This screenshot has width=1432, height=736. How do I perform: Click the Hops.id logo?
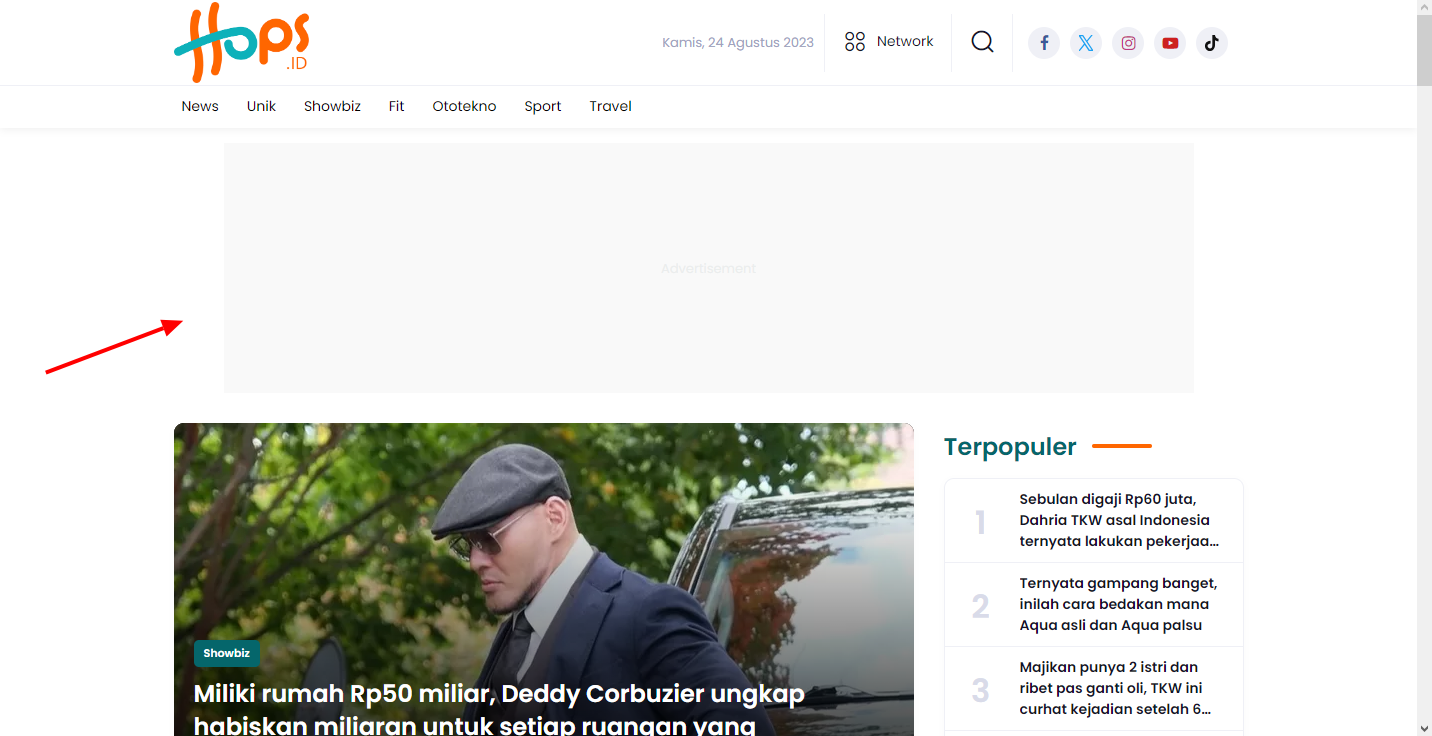[x=241, y=42]
